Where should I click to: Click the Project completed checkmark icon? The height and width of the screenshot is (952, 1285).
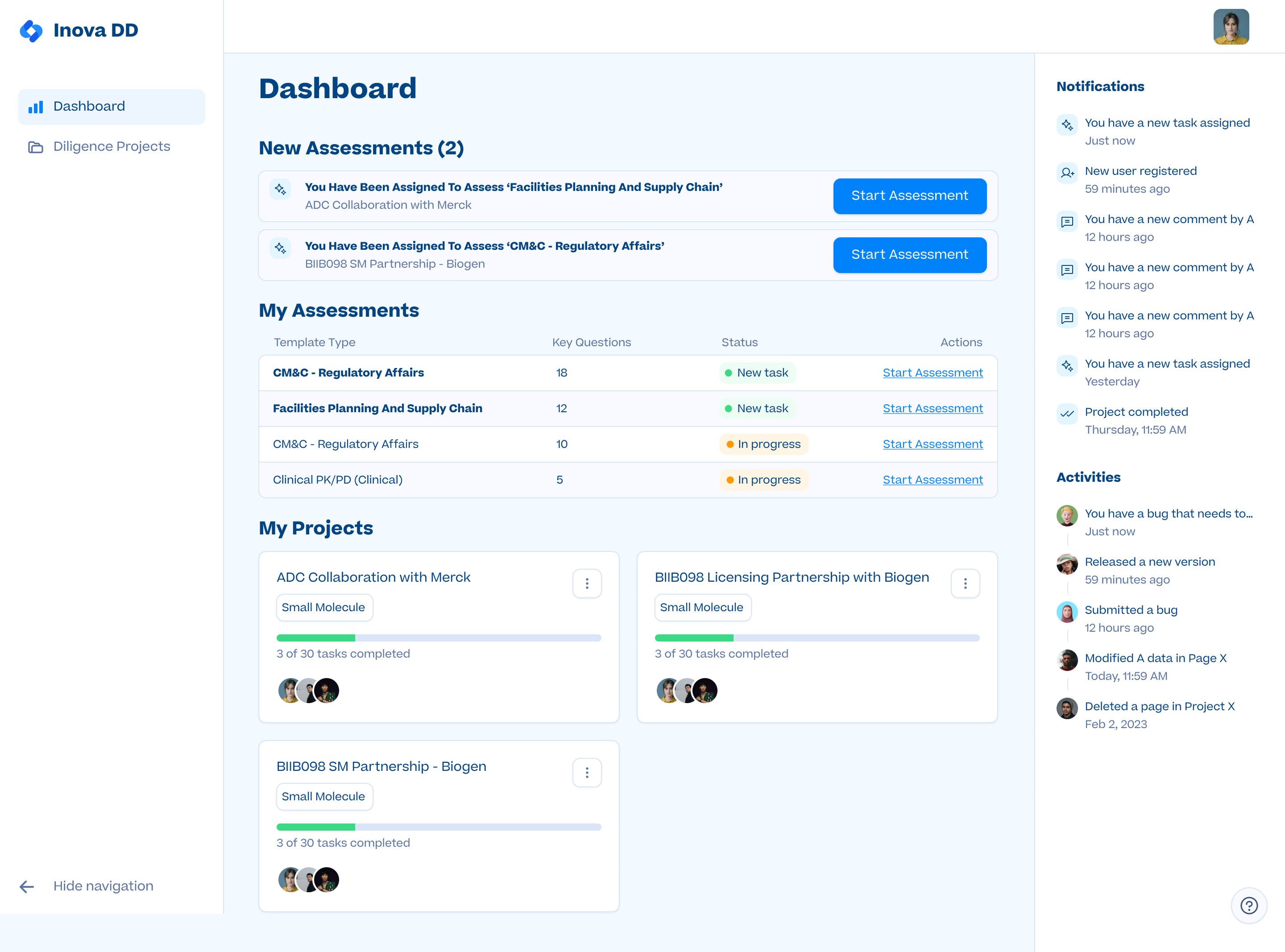point(1067,413)
